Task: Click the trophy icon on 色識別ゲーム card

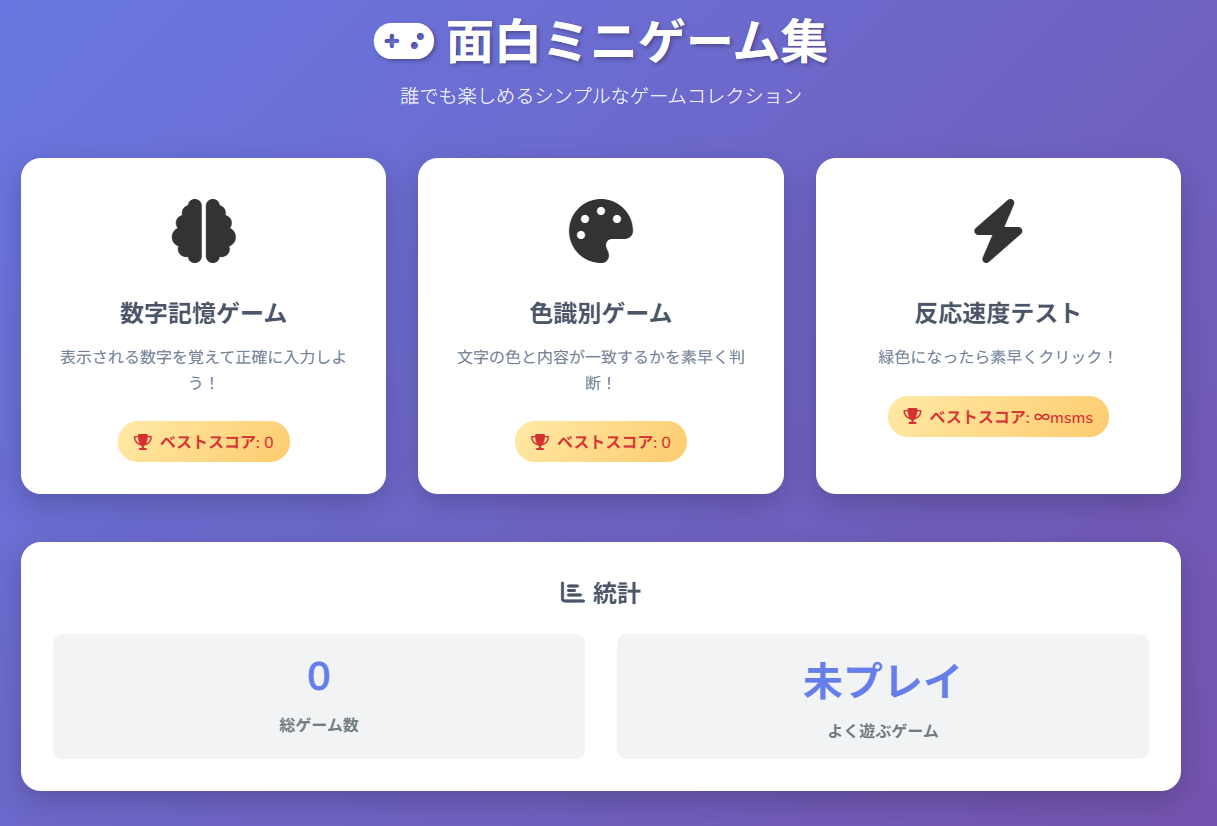Action: [540, 442]
